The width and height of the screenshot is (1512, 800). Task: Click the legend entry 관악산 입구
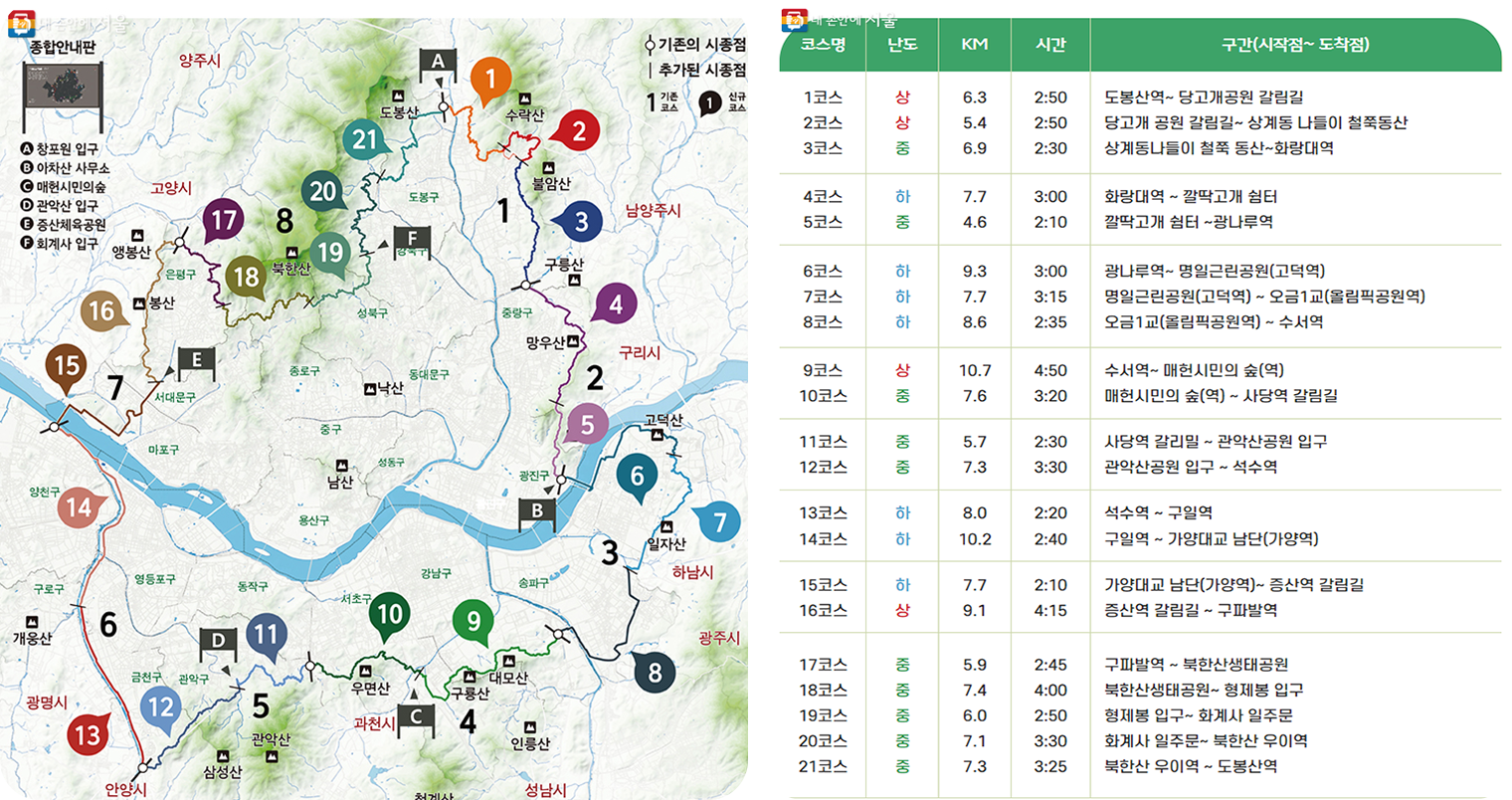[x=67, y=206]
